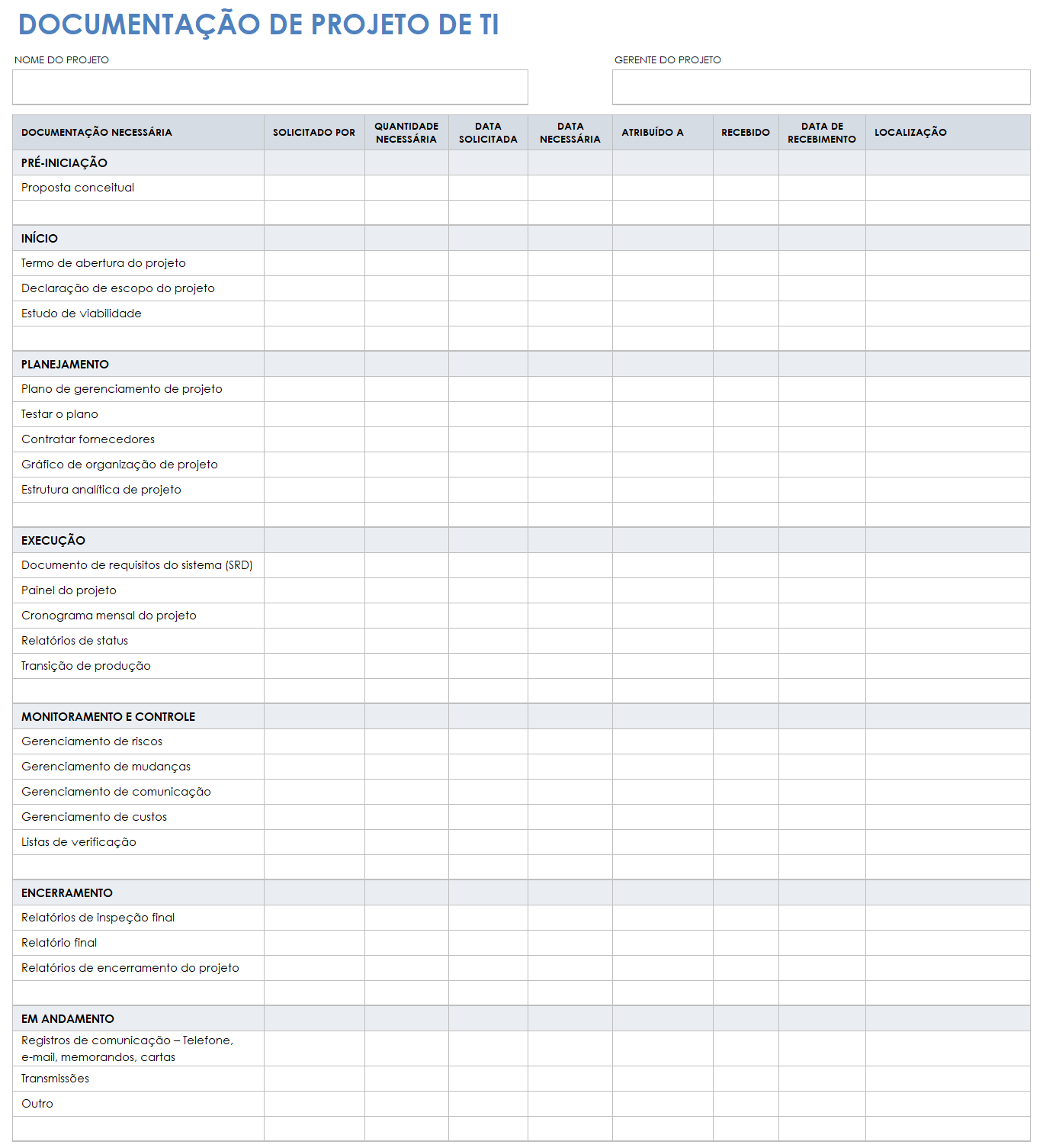
Task: Click the 'Documentação de Projeto de TI' title
Action: pos(258,24)
